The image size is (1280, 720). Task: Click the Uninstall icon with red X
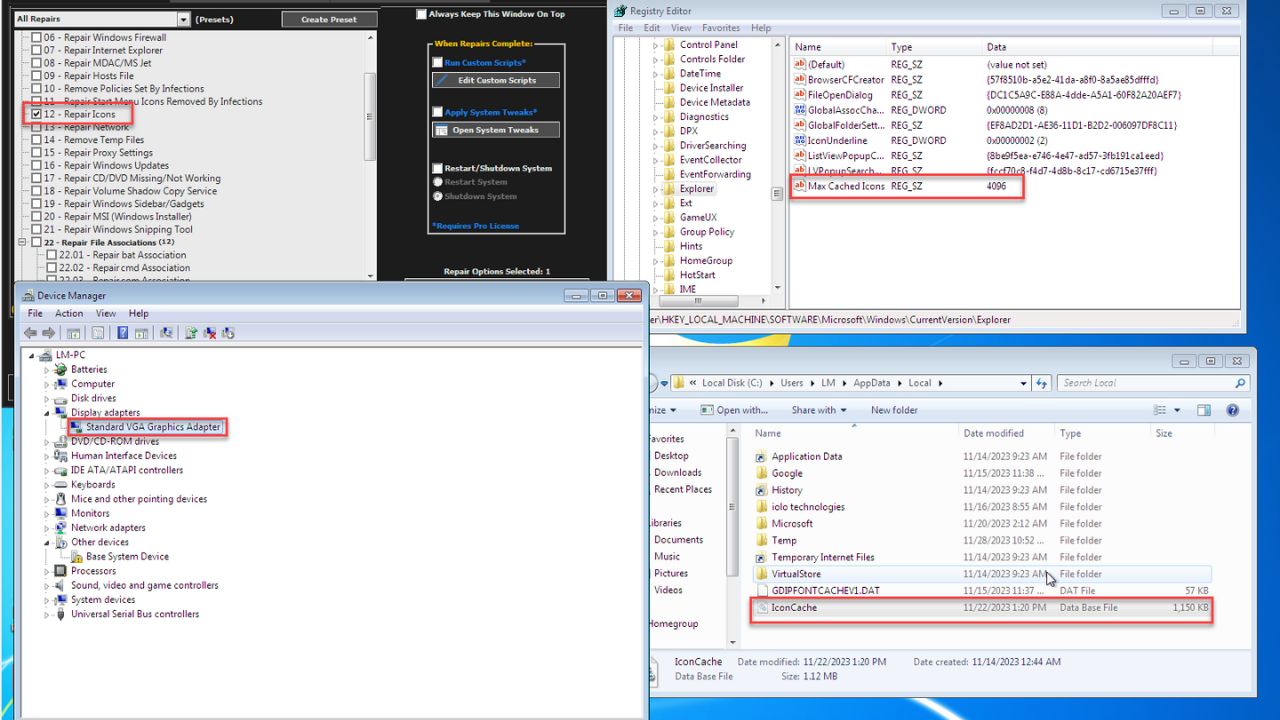(x=210, y=333)
